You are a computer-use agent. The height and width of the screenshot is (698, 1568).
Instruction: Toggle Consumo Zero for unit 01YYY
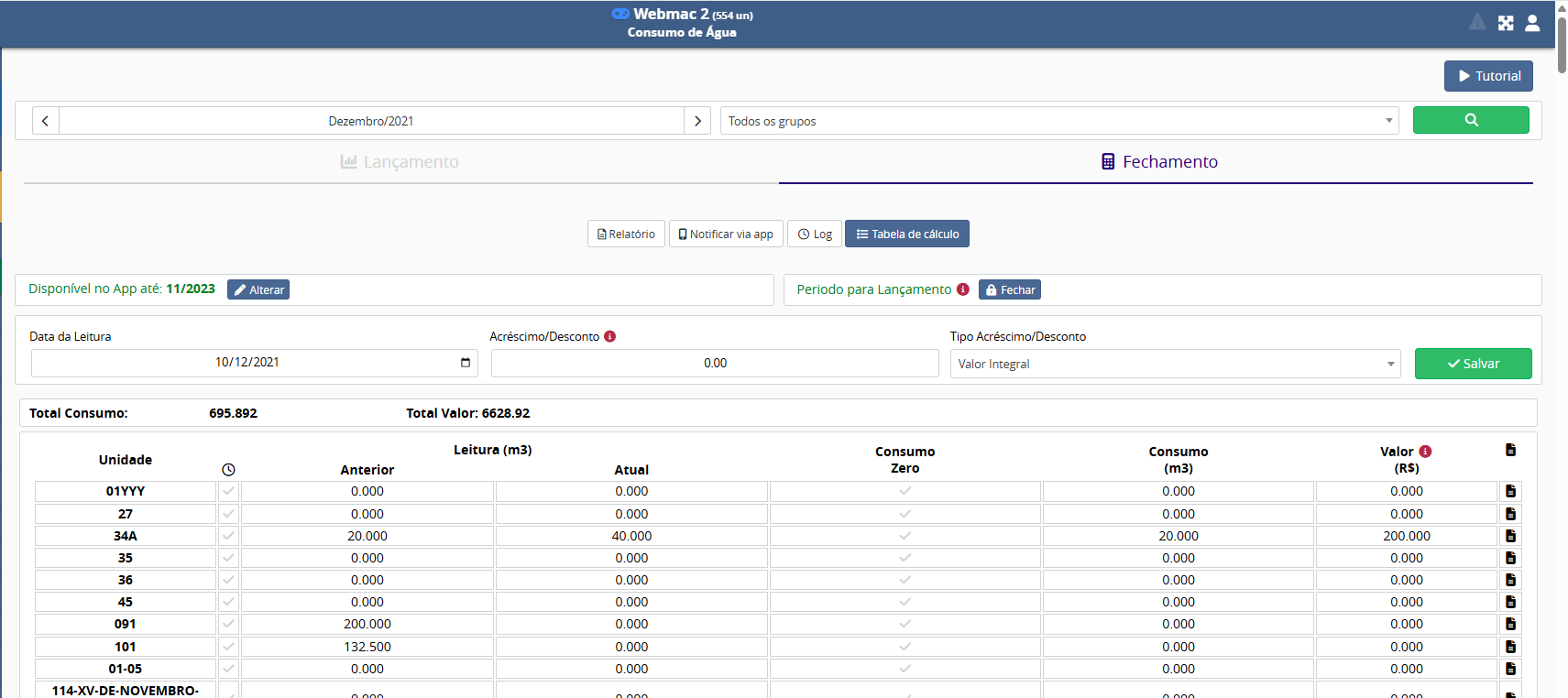click(x=905, y=491)
